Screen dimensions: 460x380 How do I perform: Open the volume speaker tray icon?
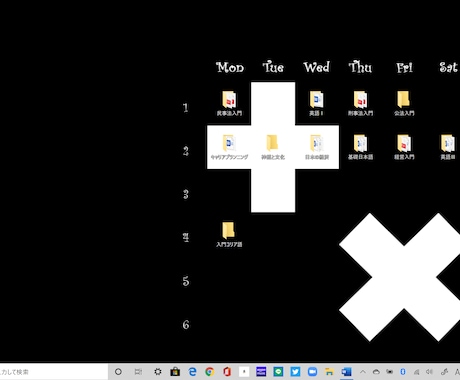(x=429, y=372)
